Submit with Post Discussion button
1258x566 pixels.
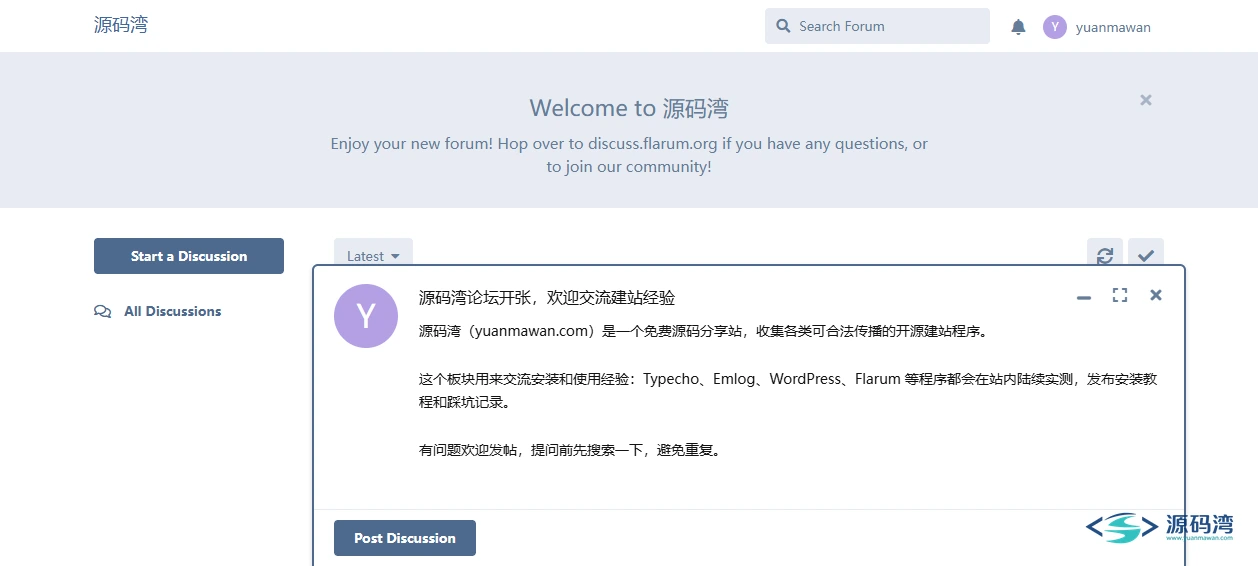tap(405, 538)
